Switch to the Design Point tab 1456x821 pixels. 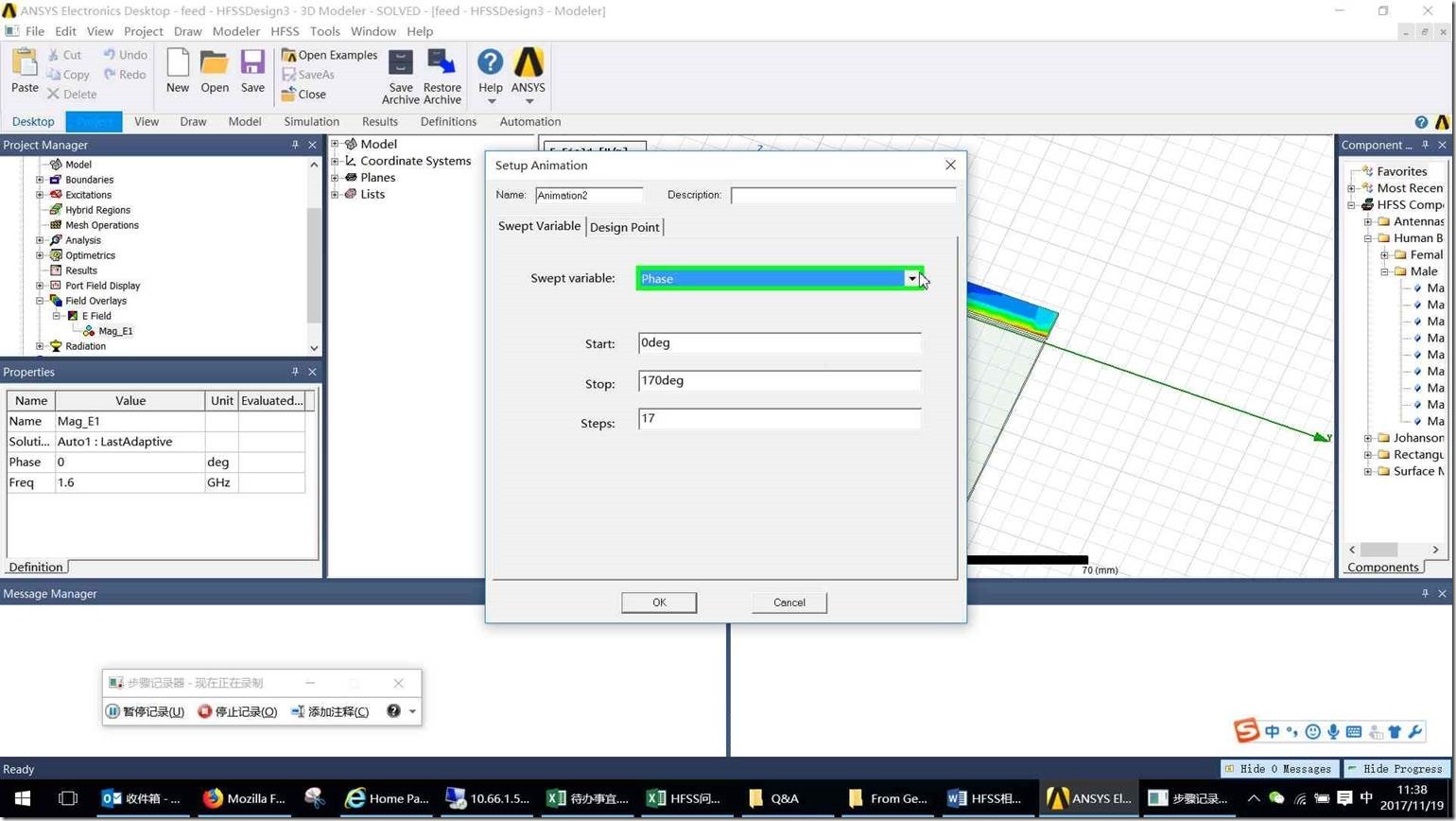click(624, 227)
